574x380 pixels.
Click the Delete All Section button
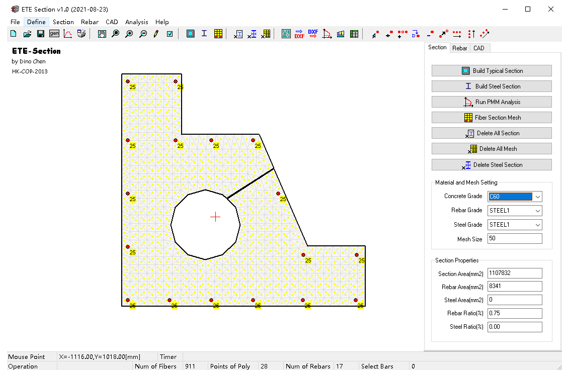491,133
